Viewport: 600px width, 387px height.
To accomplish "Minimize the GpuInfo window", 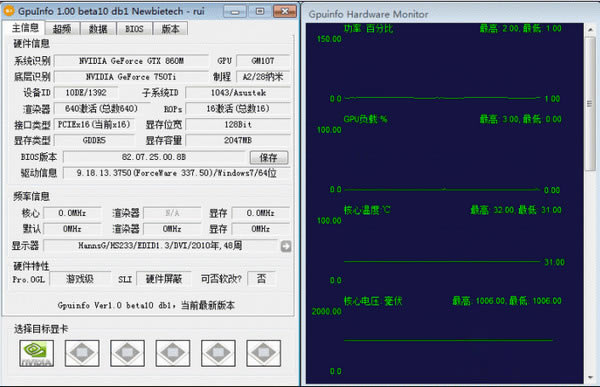I will [235, 11].
